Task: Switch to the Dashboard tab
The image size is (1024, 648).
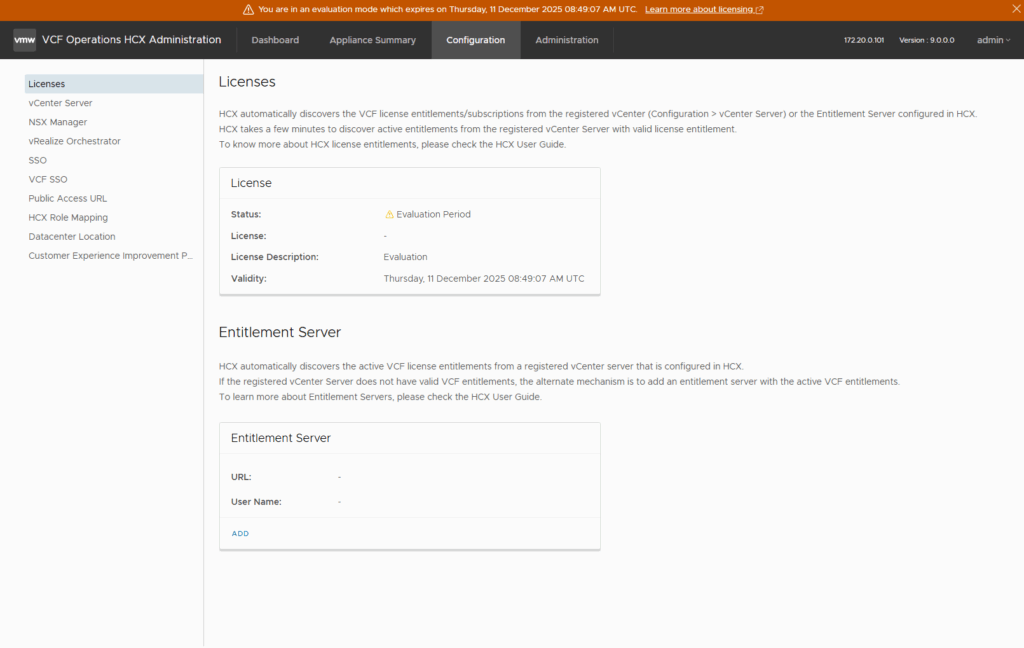Action: coord(275,40)
